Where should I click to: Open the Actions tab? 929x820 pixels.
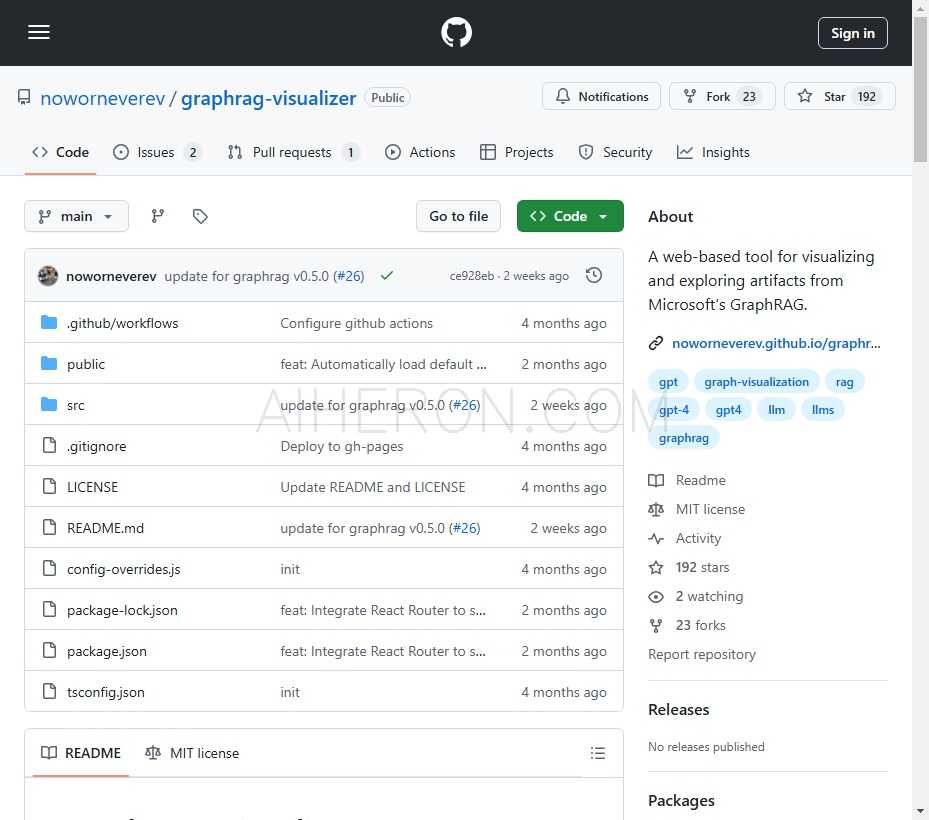tap(420, 152)
